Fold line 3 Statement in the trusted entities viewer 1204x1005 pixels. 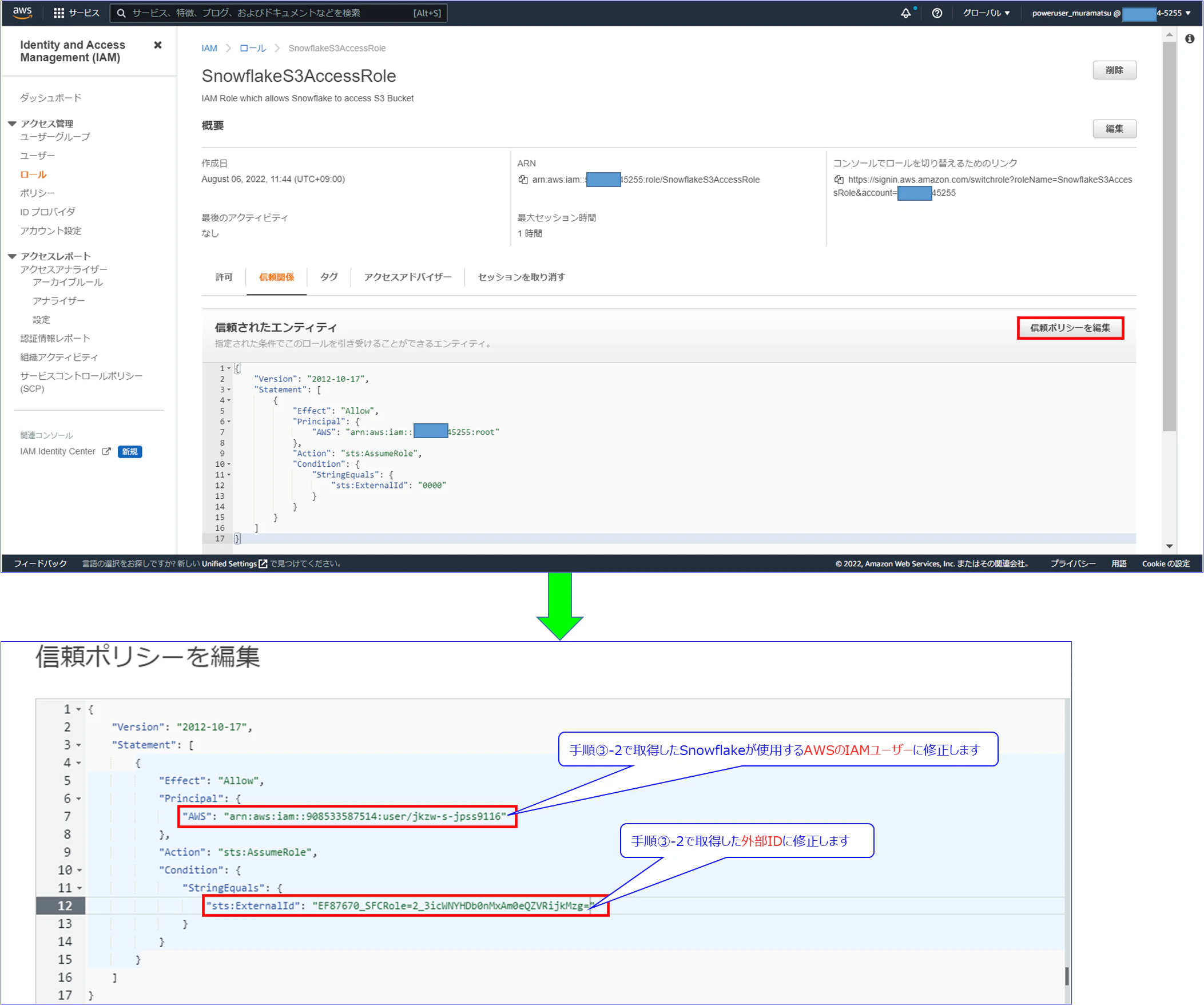tap(229, 390)
